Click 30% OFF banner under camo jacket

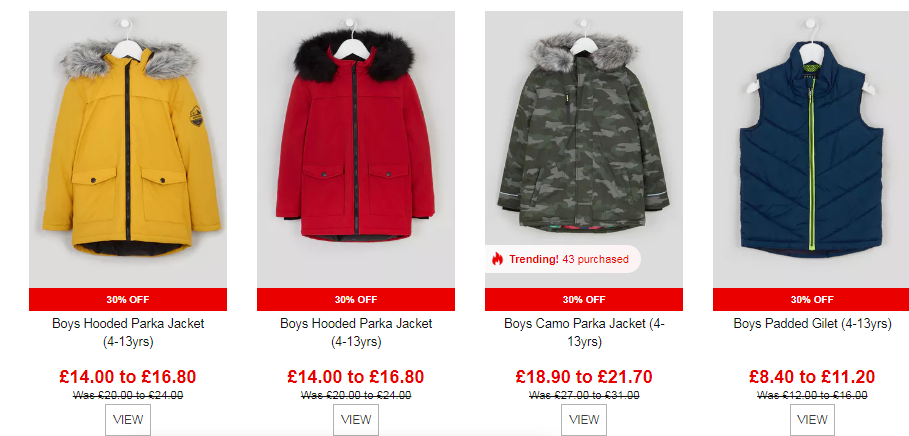pyautogui.click(x=584, y=300)
